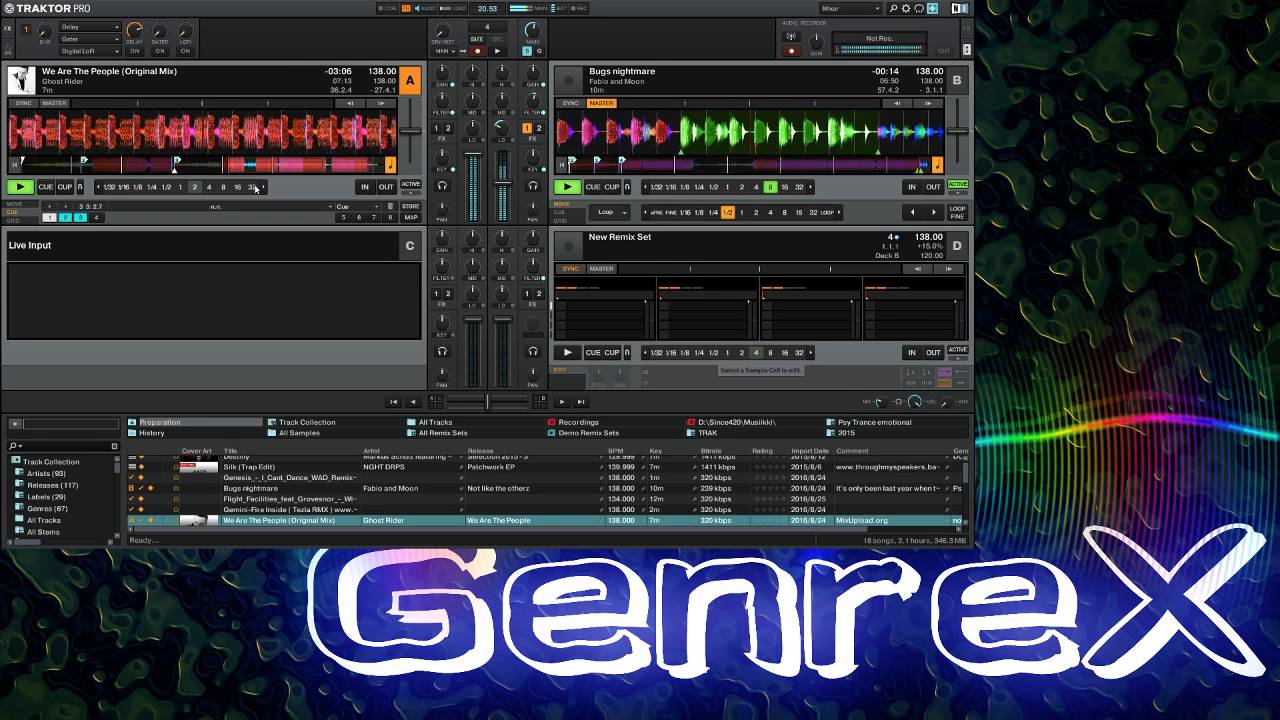Image resolution: width=1280 pixels, height=720 pixels.
Task: Toggle the Gater effect ON button
Action: pyautogui.click(x=160, y=51)
